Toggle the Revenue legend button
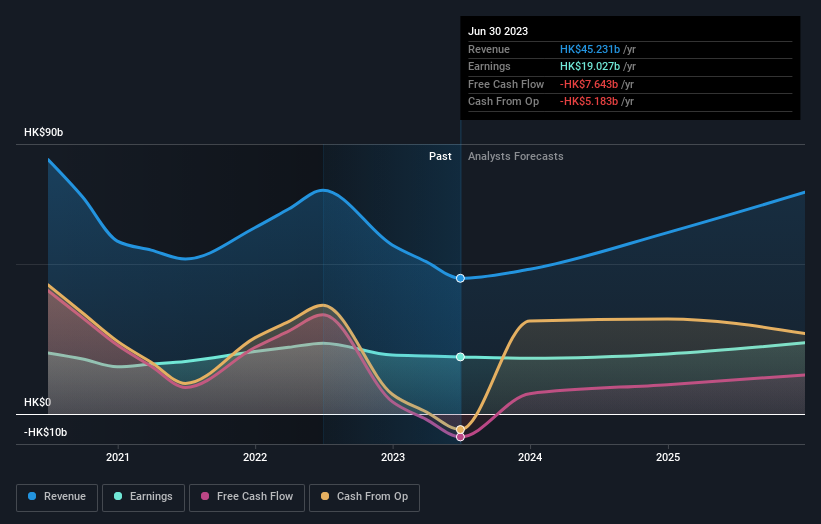The height and width of the screenshot is (524, 821). [57, 497]
